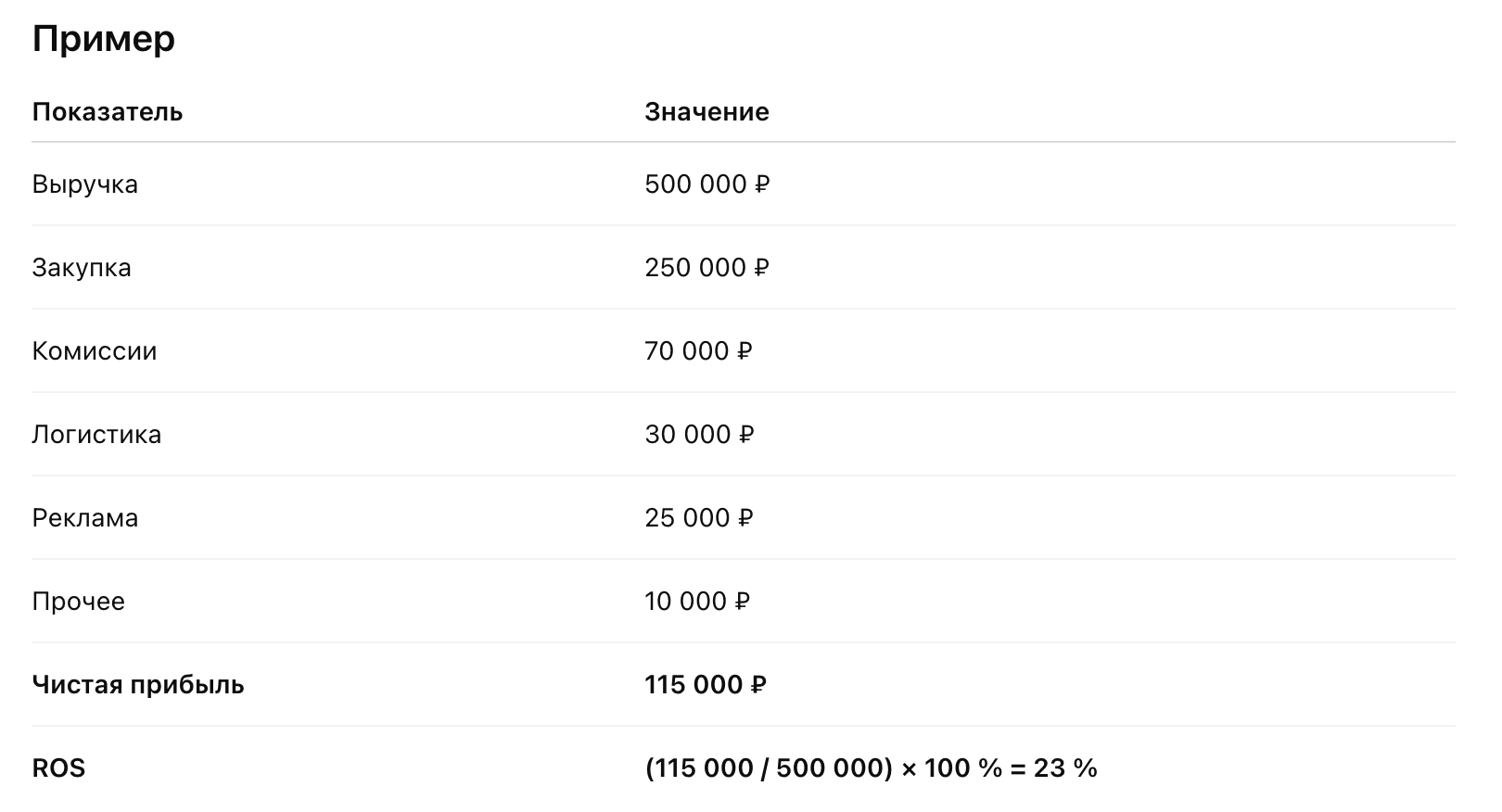Click the "Показатель" column header

pos(107,112)
